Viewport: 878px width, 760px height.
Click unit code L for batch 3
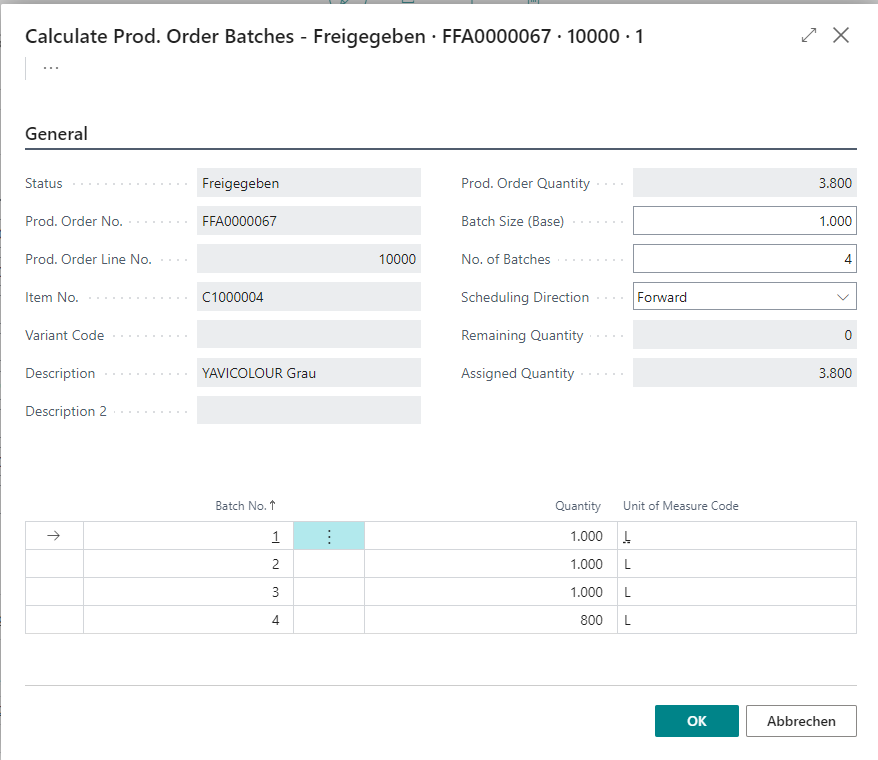click(736, 592)
